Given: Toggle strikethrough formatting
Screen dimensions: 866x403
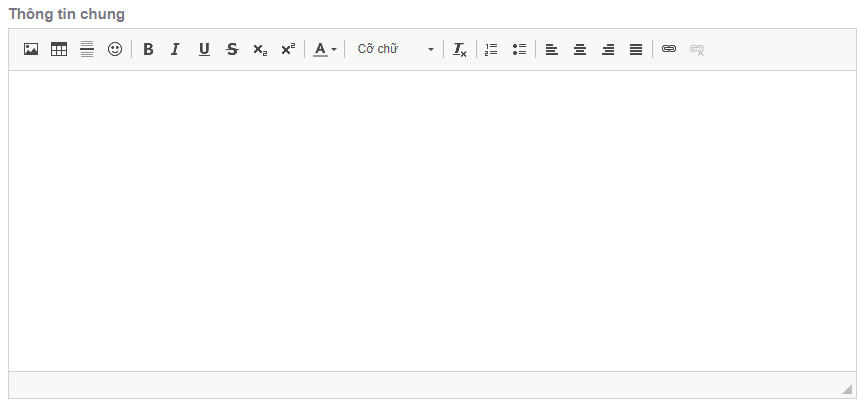Looking at the screenshot, I should point(233,49).
